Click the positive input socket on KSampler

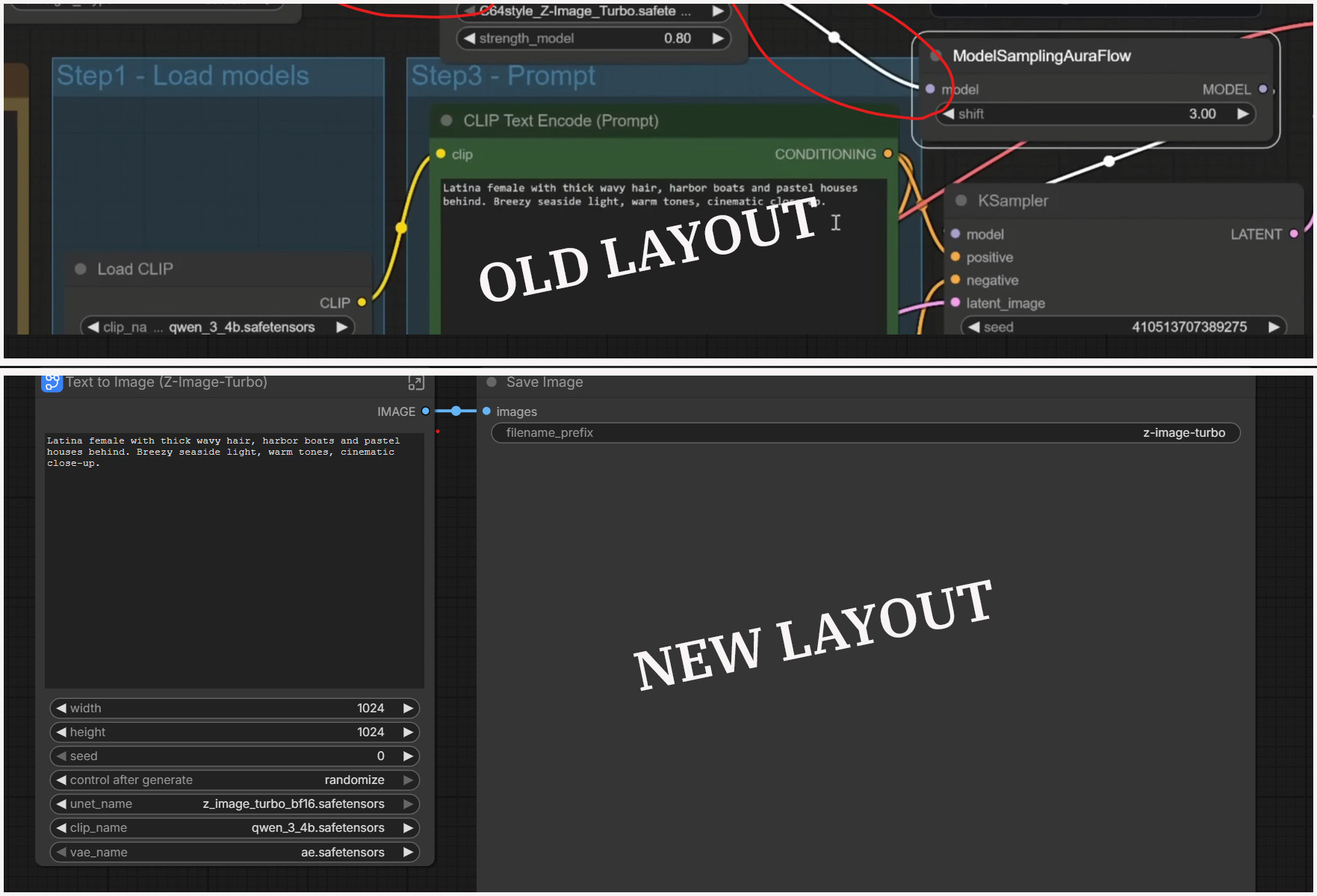coord(955,257)
